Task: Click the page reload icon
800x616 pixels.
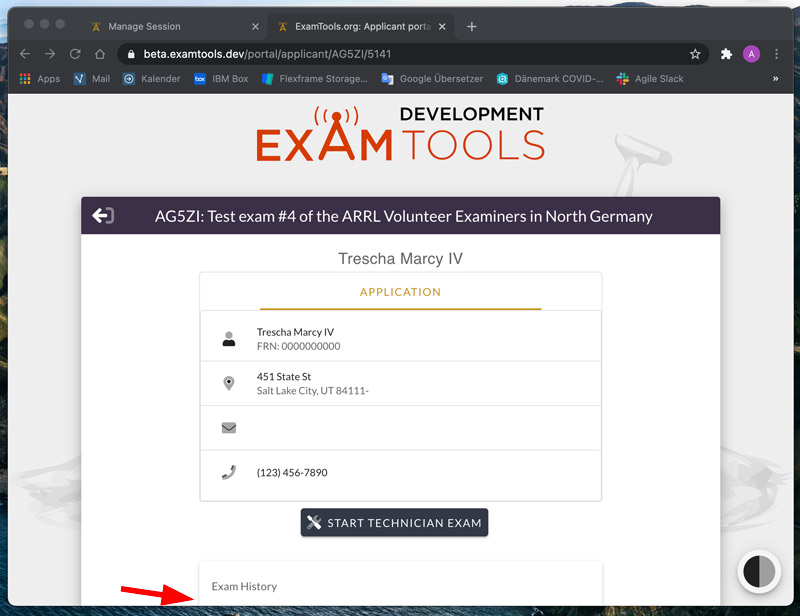Action: click(x=75, y=53)
